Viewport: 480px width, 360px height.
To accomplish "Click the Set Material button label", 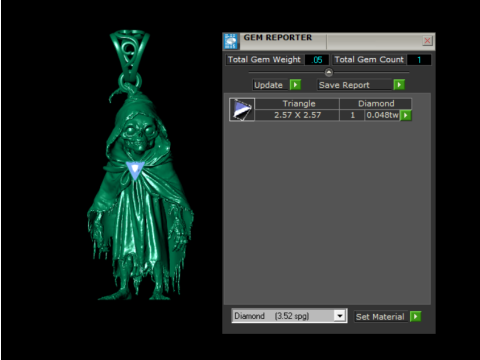I will pos(380,317).
